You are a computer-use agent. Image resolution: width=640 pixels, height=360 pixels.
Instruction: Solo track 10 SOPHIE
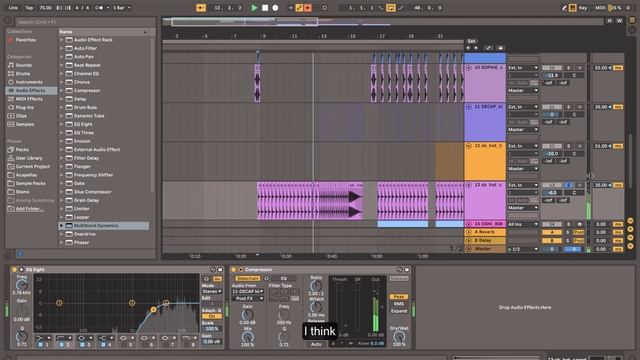pyautogui.click(x=568, y=68)
